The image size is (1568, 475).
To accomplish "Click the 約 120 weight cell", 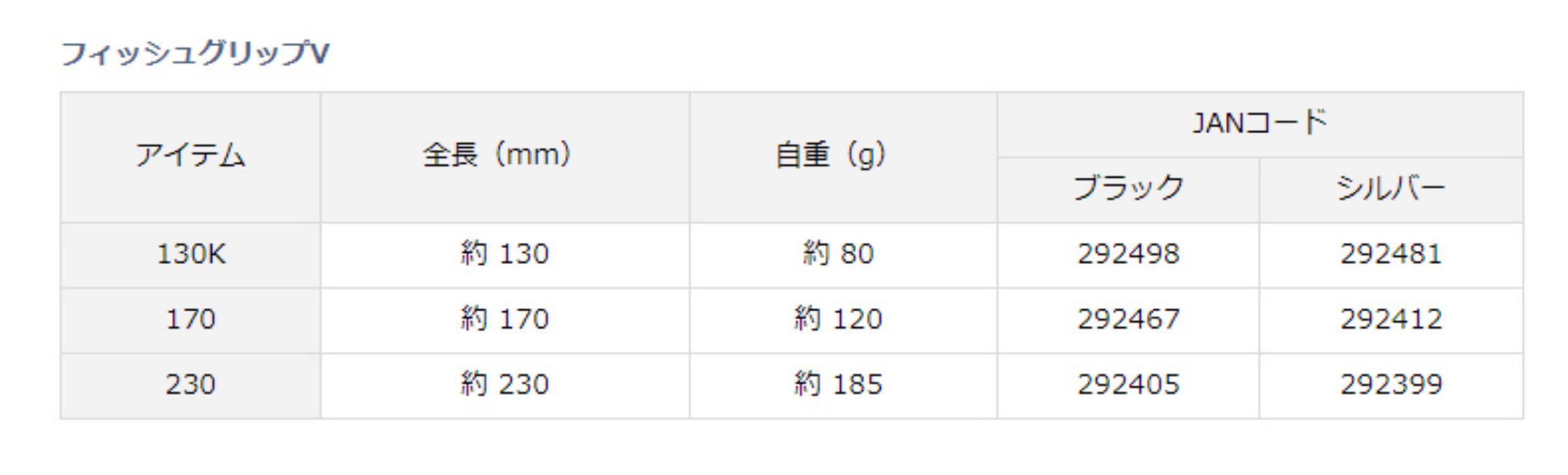I will [x=838, y=320].
